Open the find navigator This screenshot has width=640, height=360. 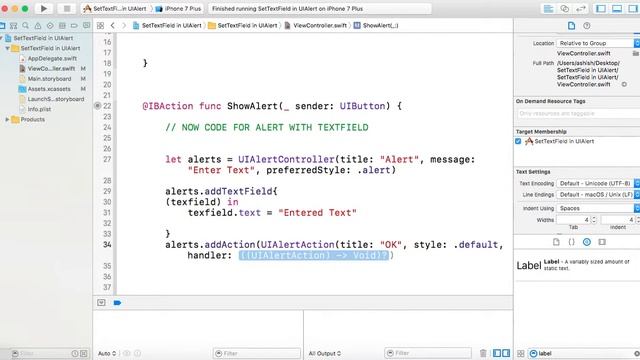coord(26,26)
